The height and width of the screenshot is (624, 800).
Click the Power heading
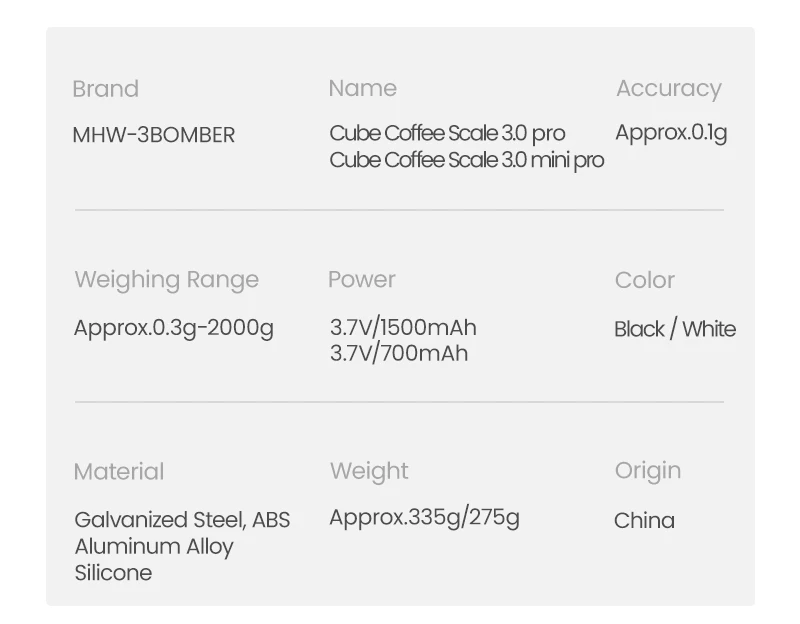[362, 280]
